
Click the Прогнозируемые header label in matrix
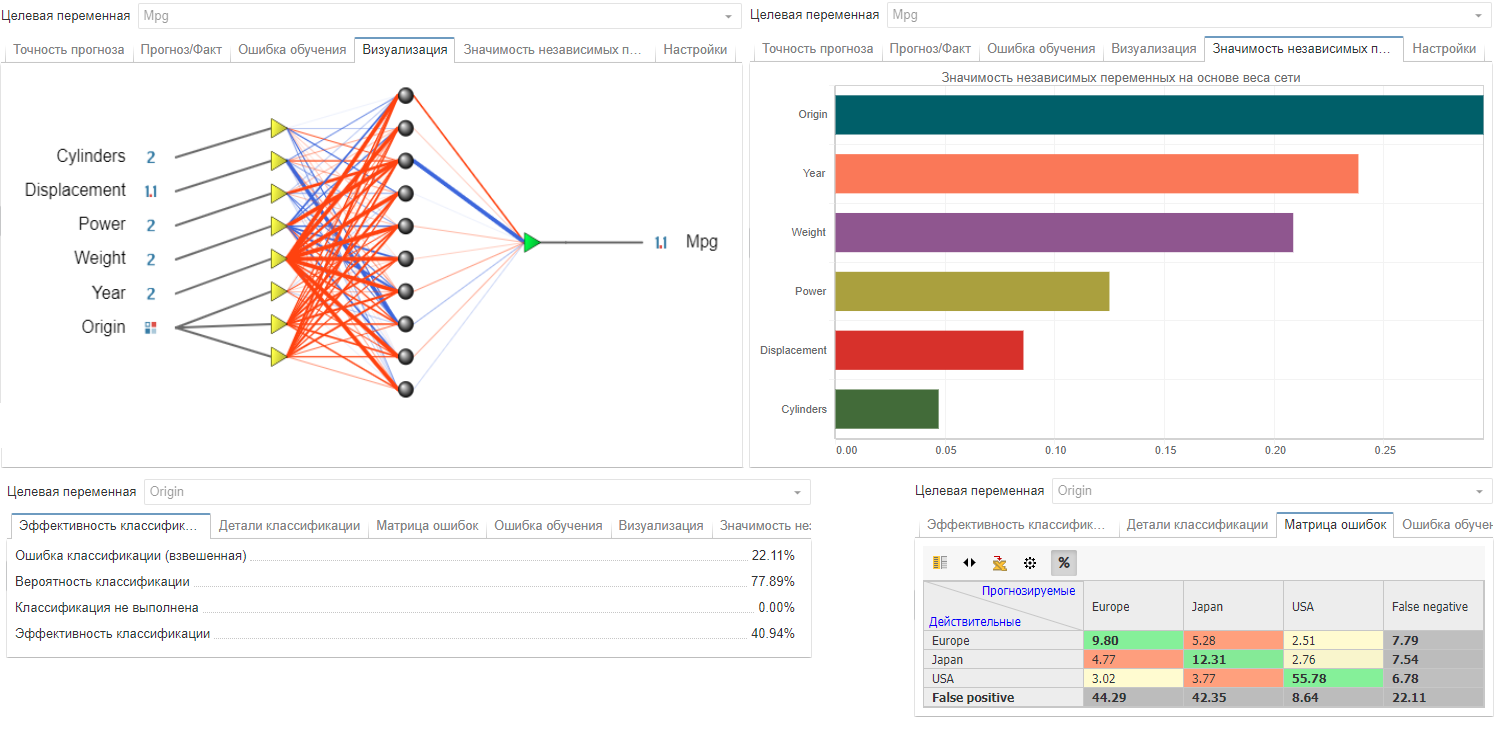(1028, 591)
